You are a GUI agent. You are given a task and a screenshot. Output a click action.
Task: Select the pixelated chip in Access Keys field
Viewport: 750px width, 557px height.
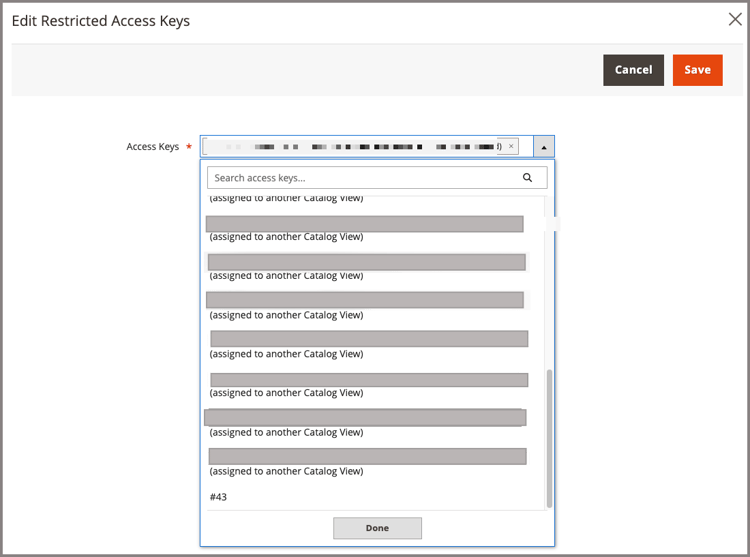click(354, 146)
